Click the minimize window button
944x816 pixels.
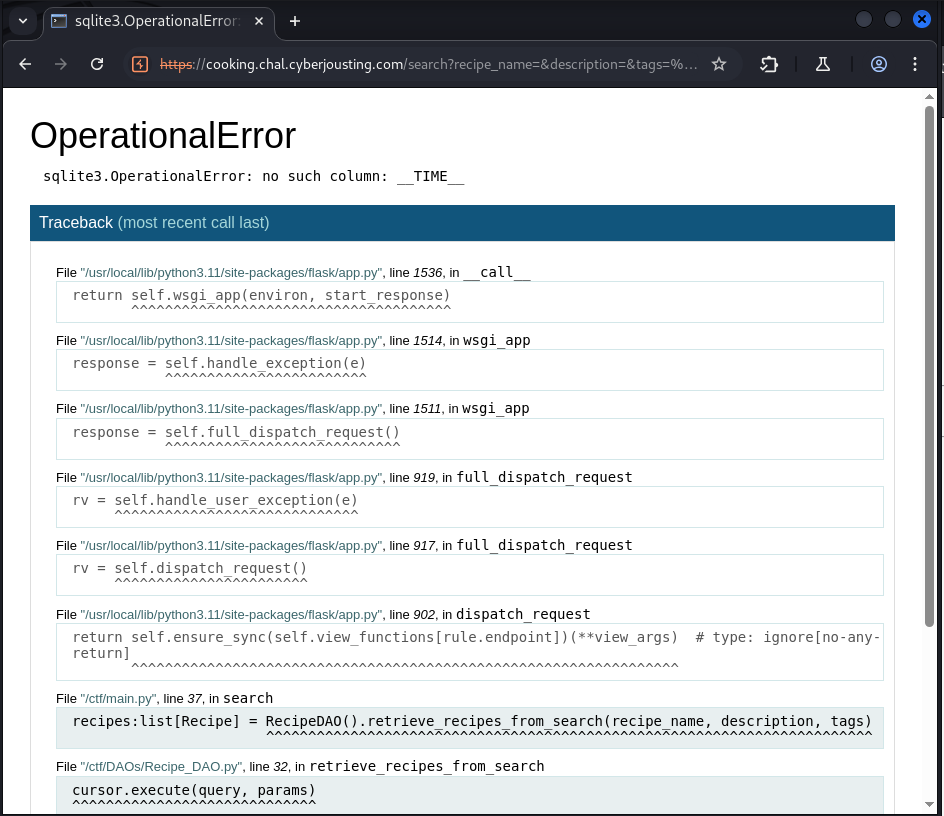[x=864, y=19]
